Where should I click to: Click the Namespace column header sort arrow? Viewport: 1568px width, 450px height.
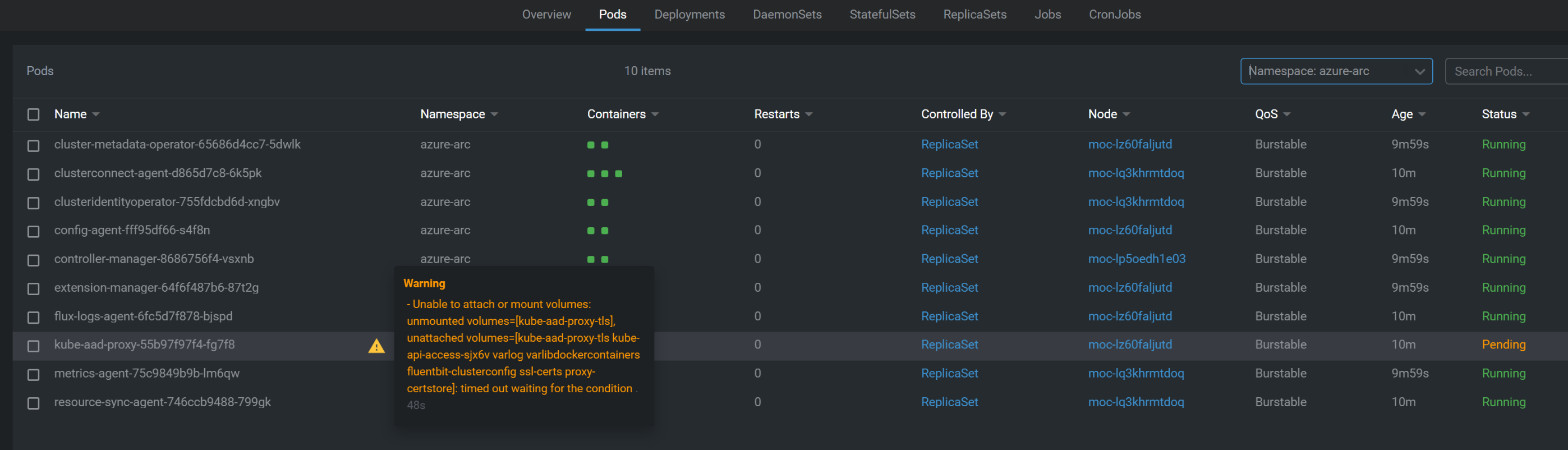tap(494, 114)
